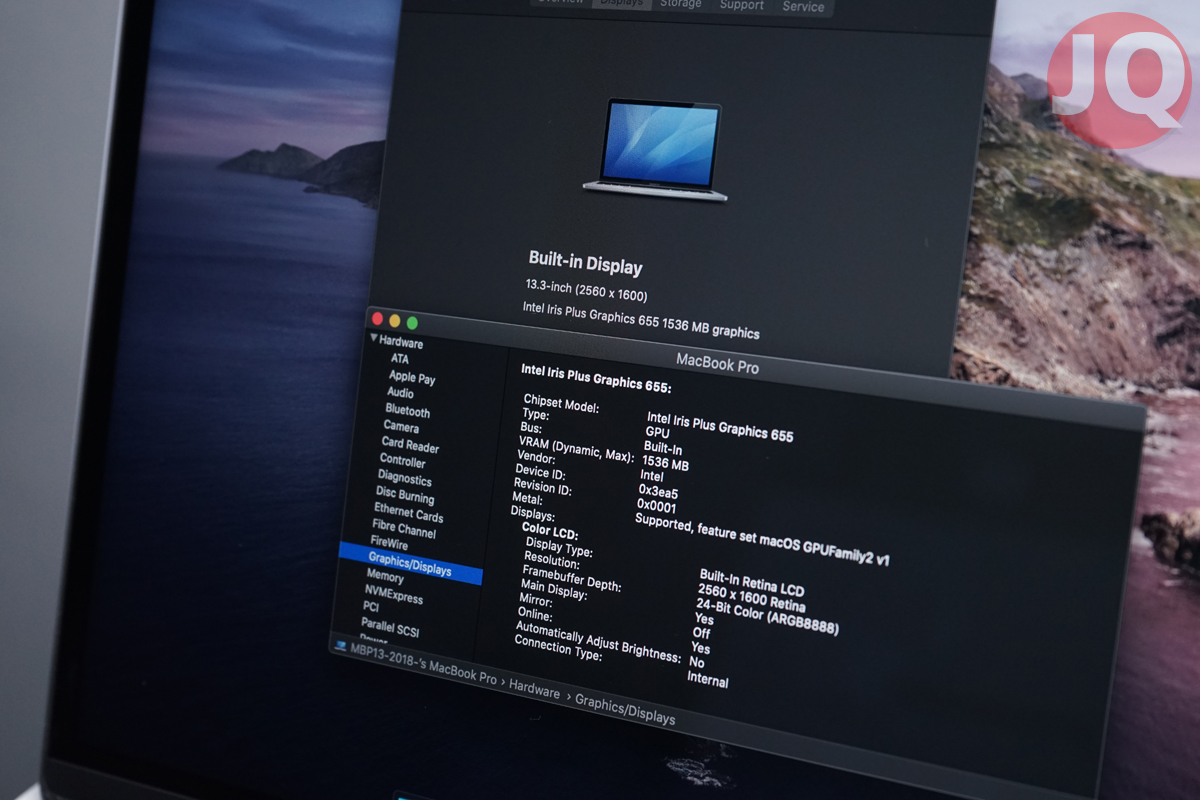Select the Displays tab
Image resolution: width=1200 pixels, height=800 pixels.
point(621,3)
